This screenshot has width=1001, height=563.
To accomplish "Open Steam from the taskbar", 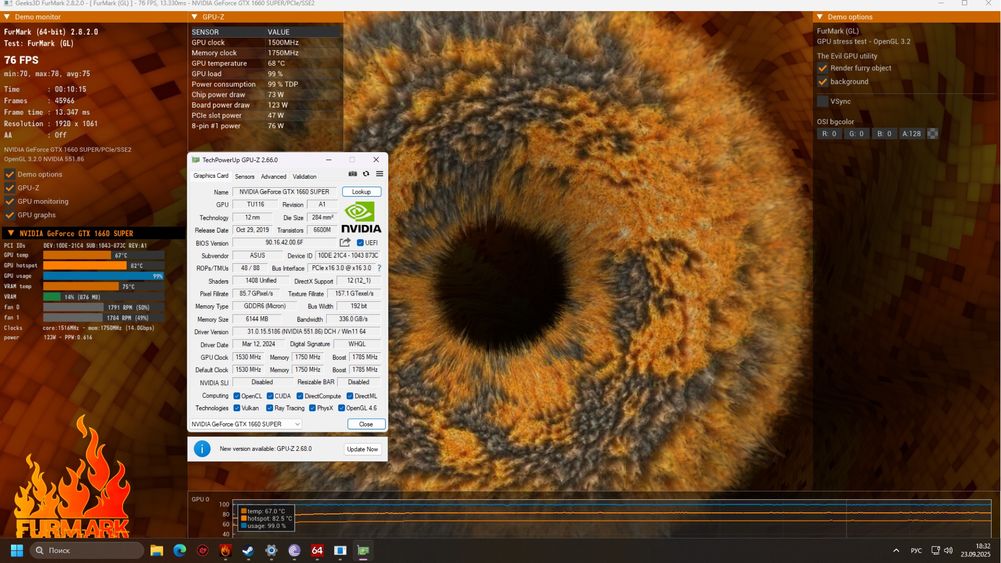I will (x=248, y=550).
